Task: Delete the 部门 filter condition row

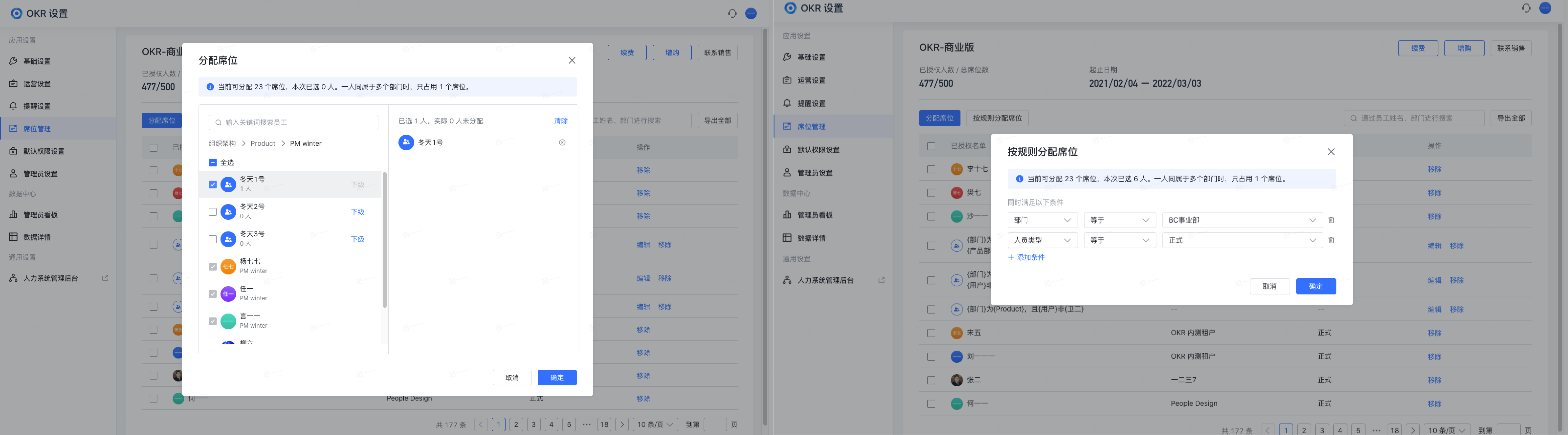Action: (x=1331, y=220)
